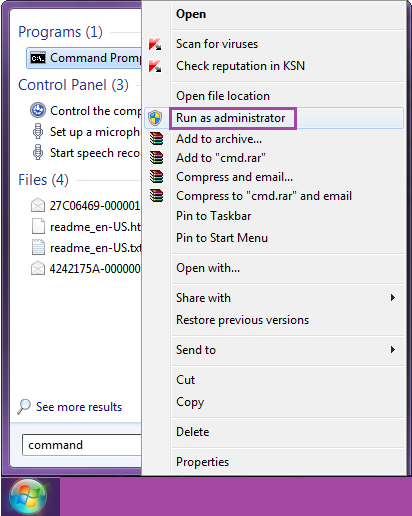This screenshot has width=412, height=516.
Task: Click the search box containing command
Action: tap(82, 445)
